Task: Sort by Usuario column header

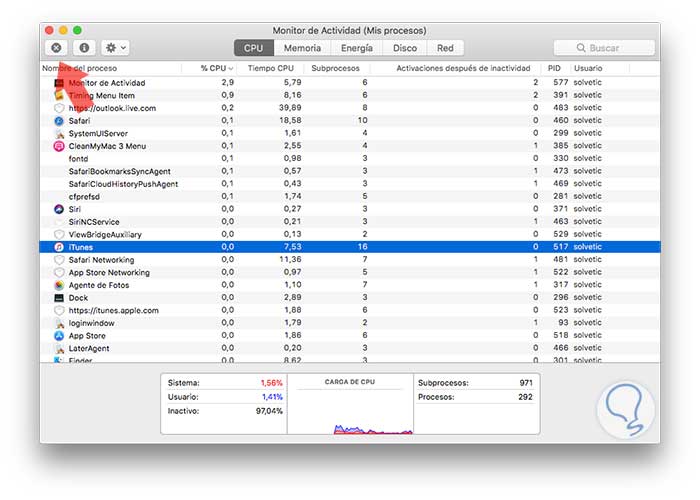Action: [588, 68]
